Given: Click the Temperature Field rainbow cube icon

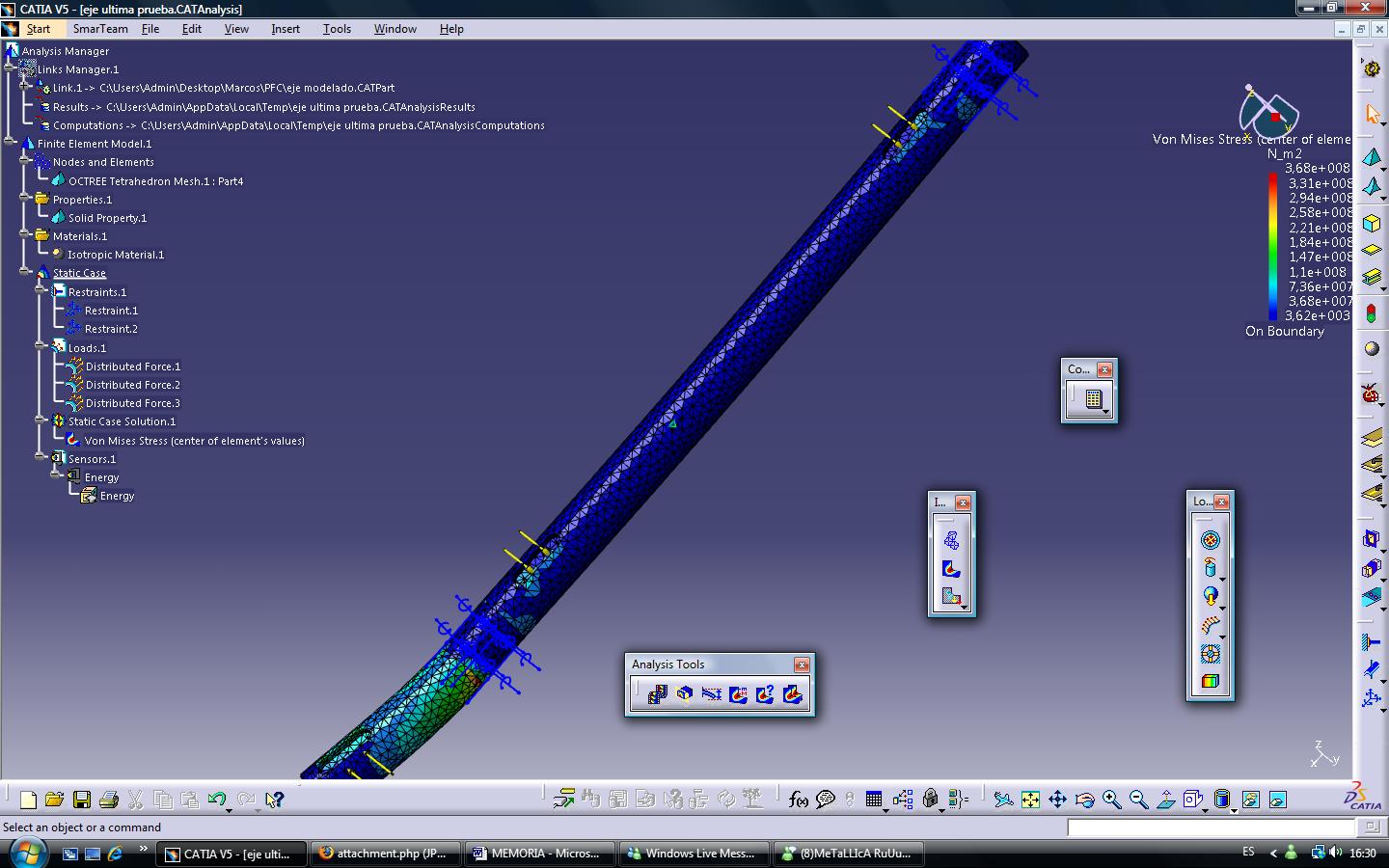Looking at the screenshot, I should 1211,681.
